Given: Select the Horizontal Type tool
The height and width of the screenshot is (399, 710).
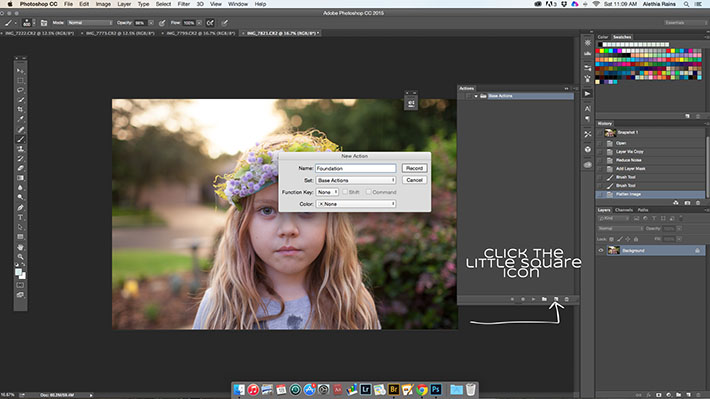Looking at the screenshot, I should point(20,217).
